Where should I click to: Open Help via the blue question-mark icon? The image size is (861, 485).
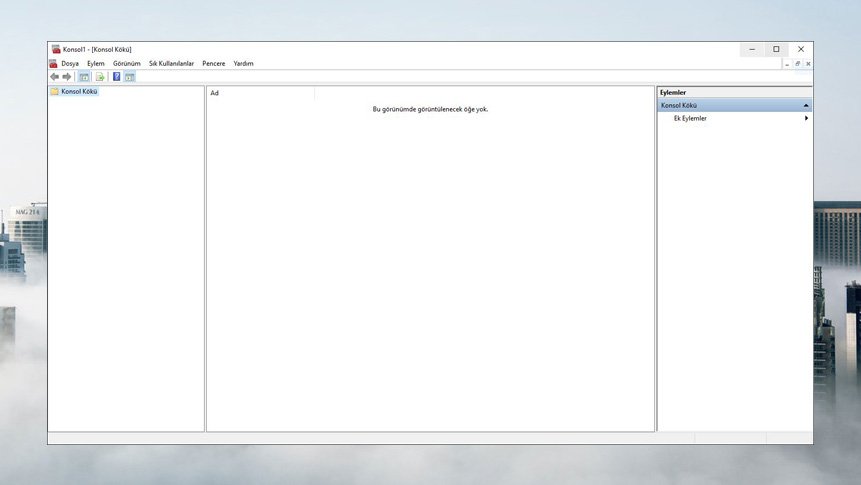[x=116, y=76]
